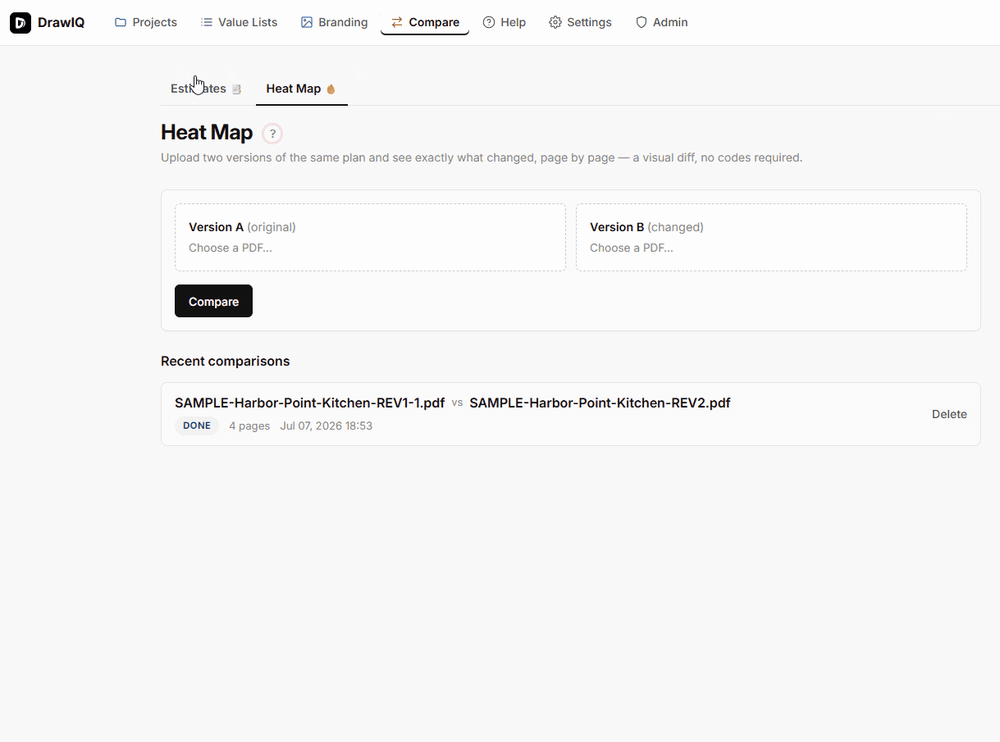
Task: Open Heat Map help tooltip question mark
Action: [x=272, y=133]
